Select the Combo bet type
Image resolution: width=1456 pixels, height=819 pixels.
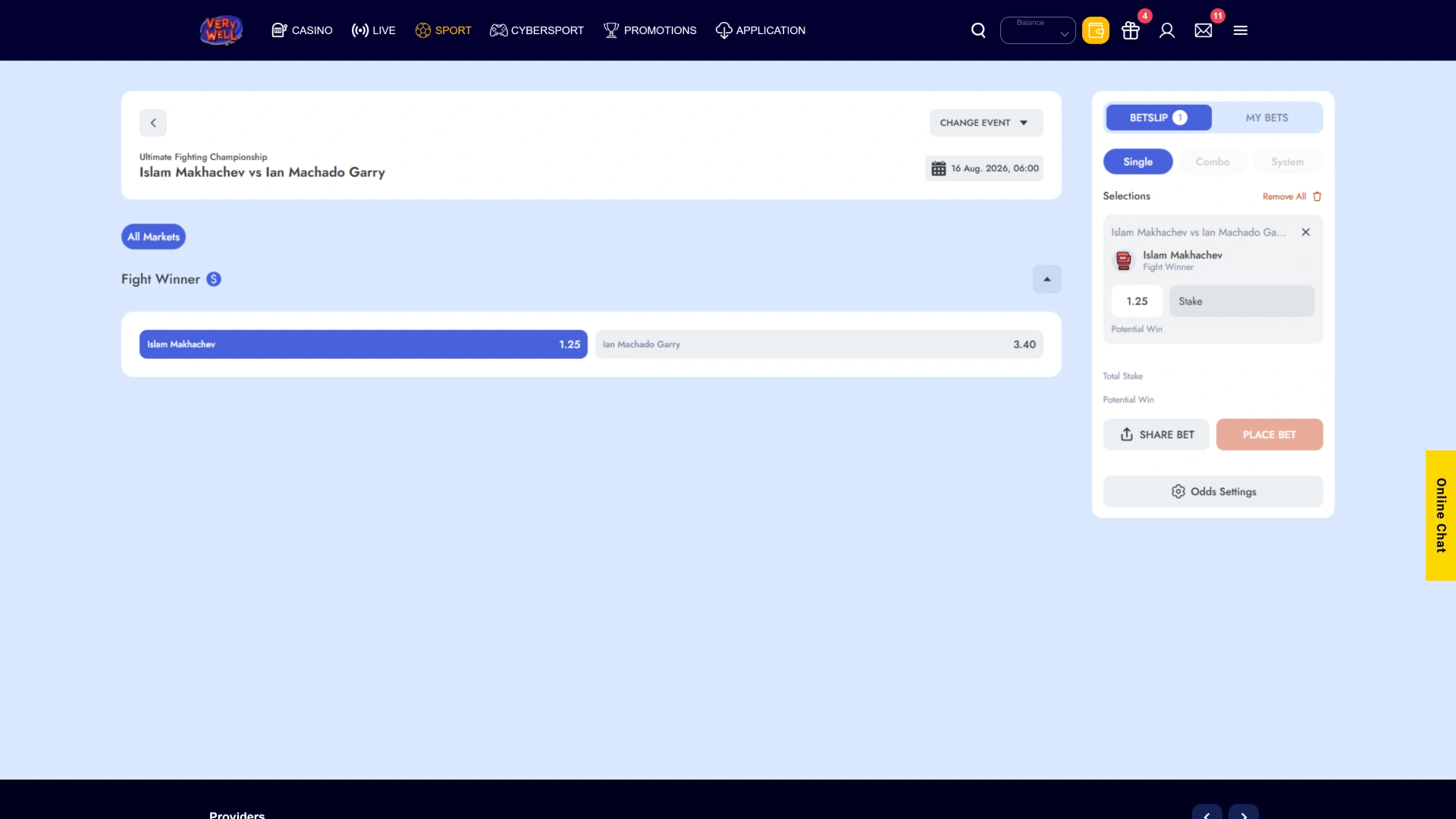[1213, 162]
